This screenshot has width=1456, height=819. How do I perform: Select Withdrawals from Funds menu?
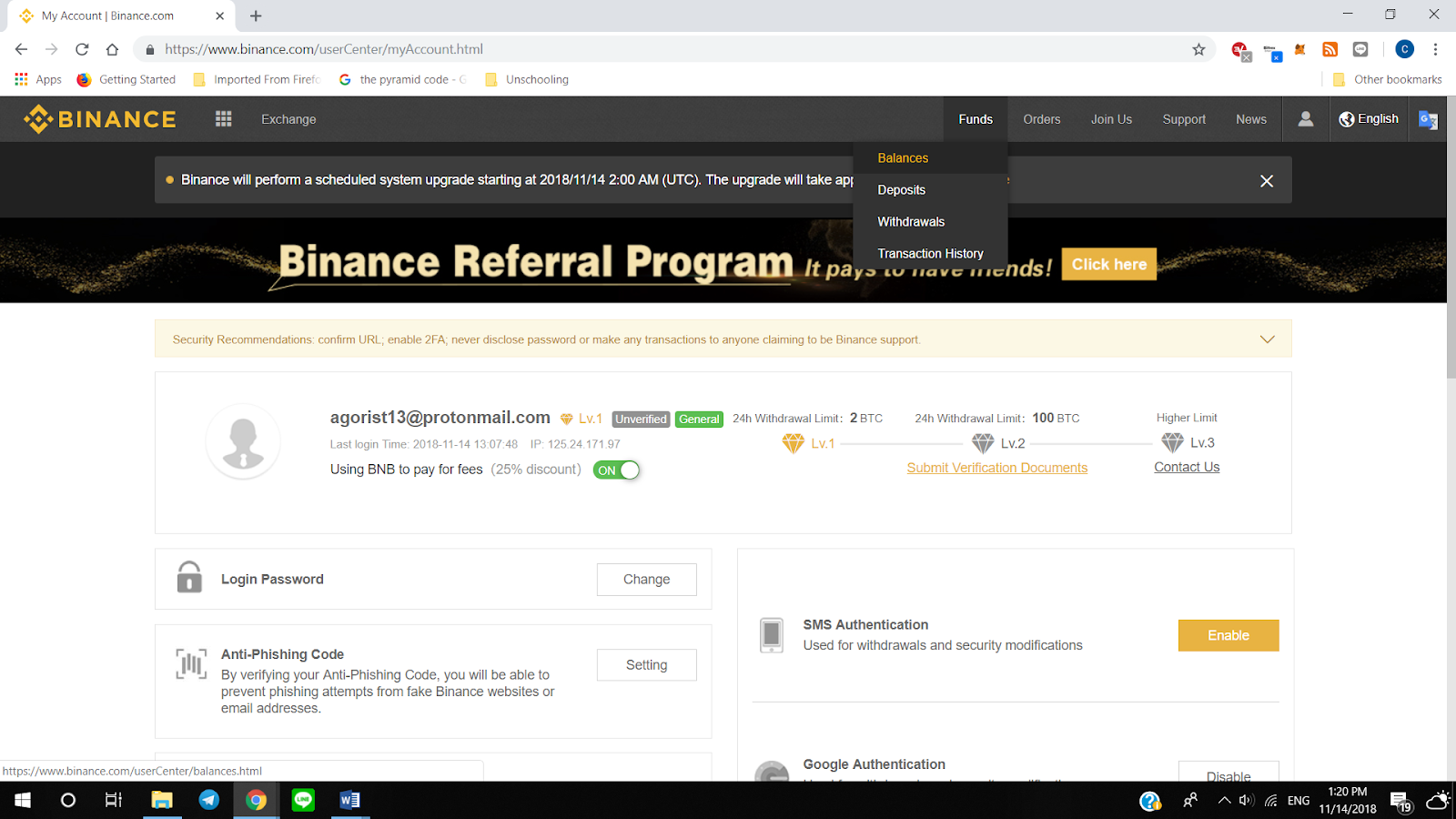point(930,222)
